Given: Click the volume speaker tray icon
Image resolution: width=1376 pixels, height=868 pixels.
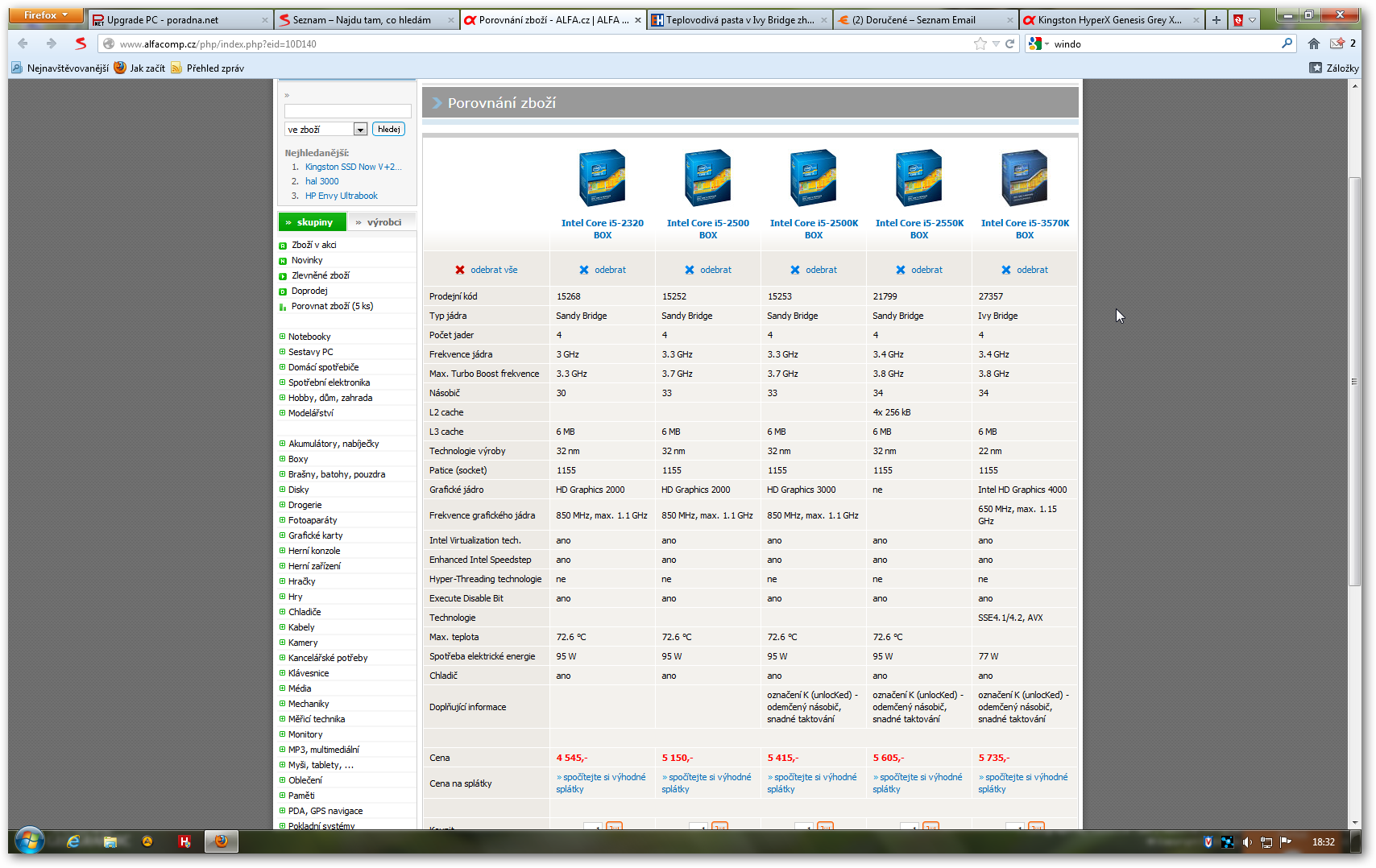Looking at the screenshot, I should point(1246,842).
